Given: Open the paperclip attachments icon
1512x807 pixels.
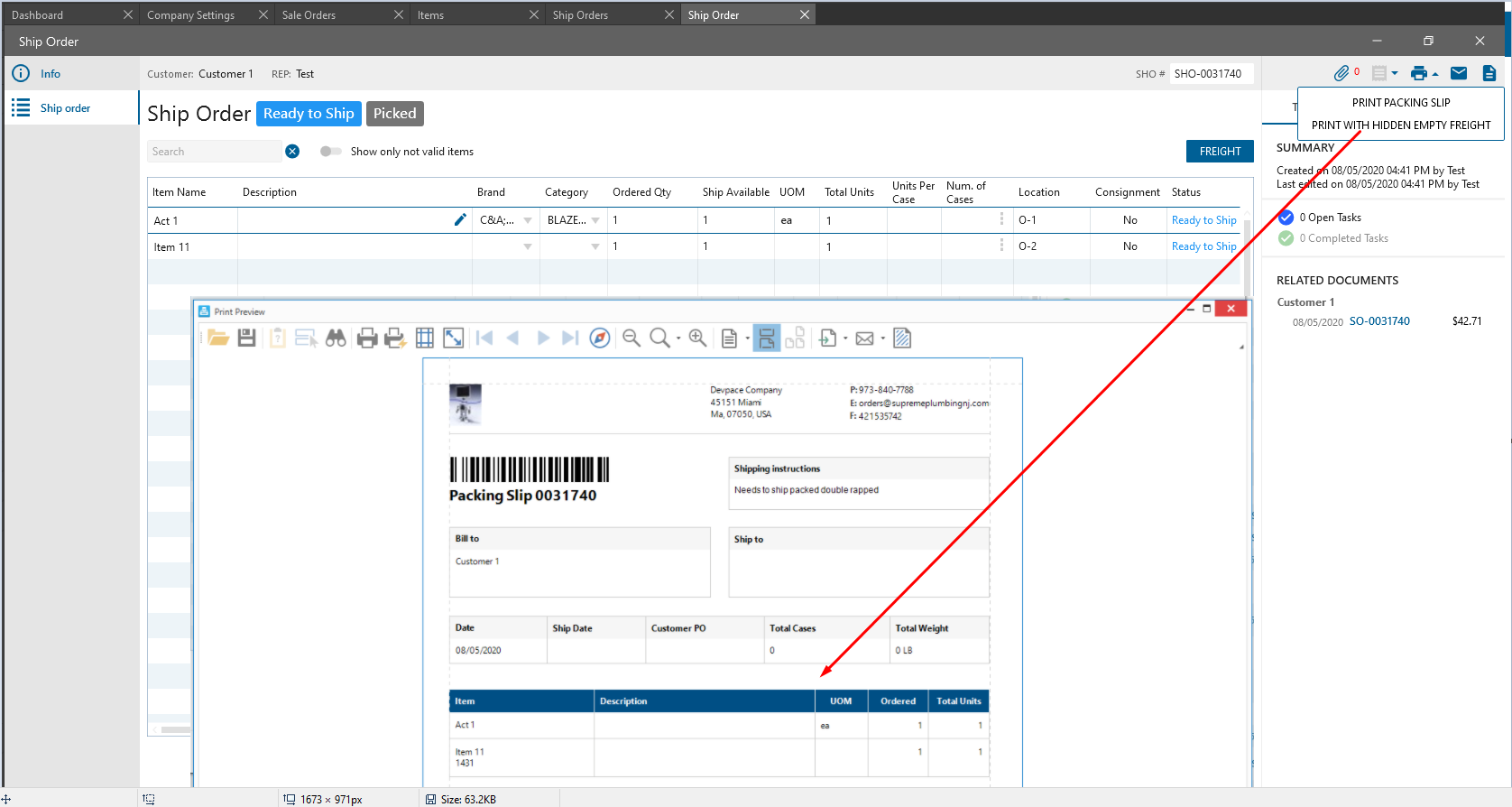Looking at the screenshot, I should (x=1341, y=73).
